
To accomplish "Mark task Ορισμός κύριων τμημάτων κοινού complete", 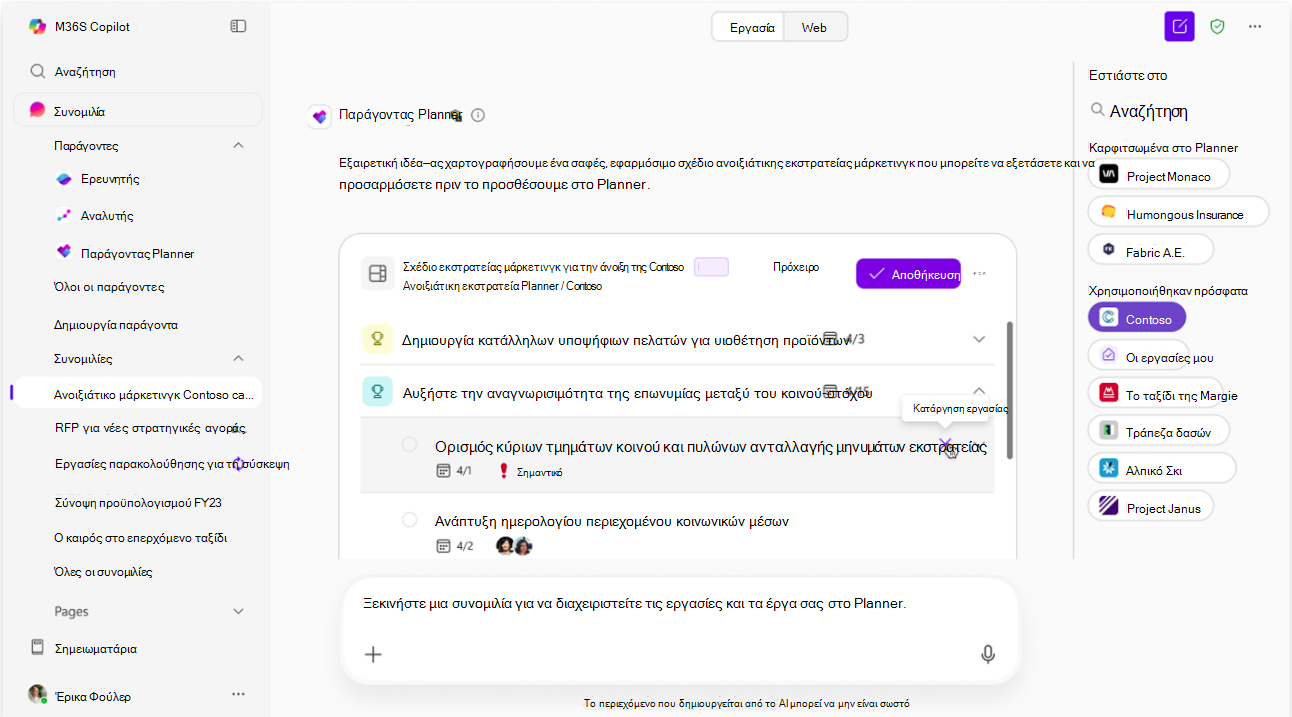I will click(x=409, y=444).
